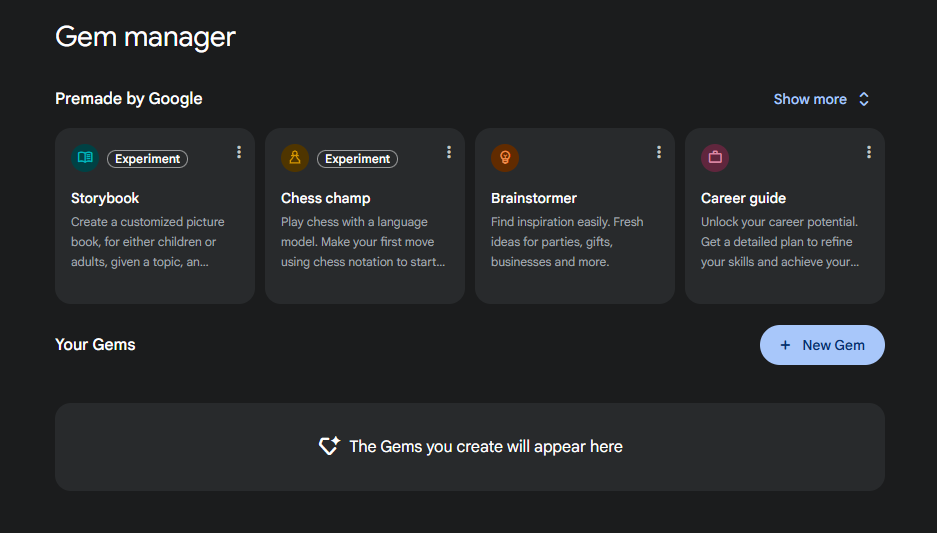Expand premade Gems with Show more
The width and height of the screenshot is (937, 533).
point(810,99)
